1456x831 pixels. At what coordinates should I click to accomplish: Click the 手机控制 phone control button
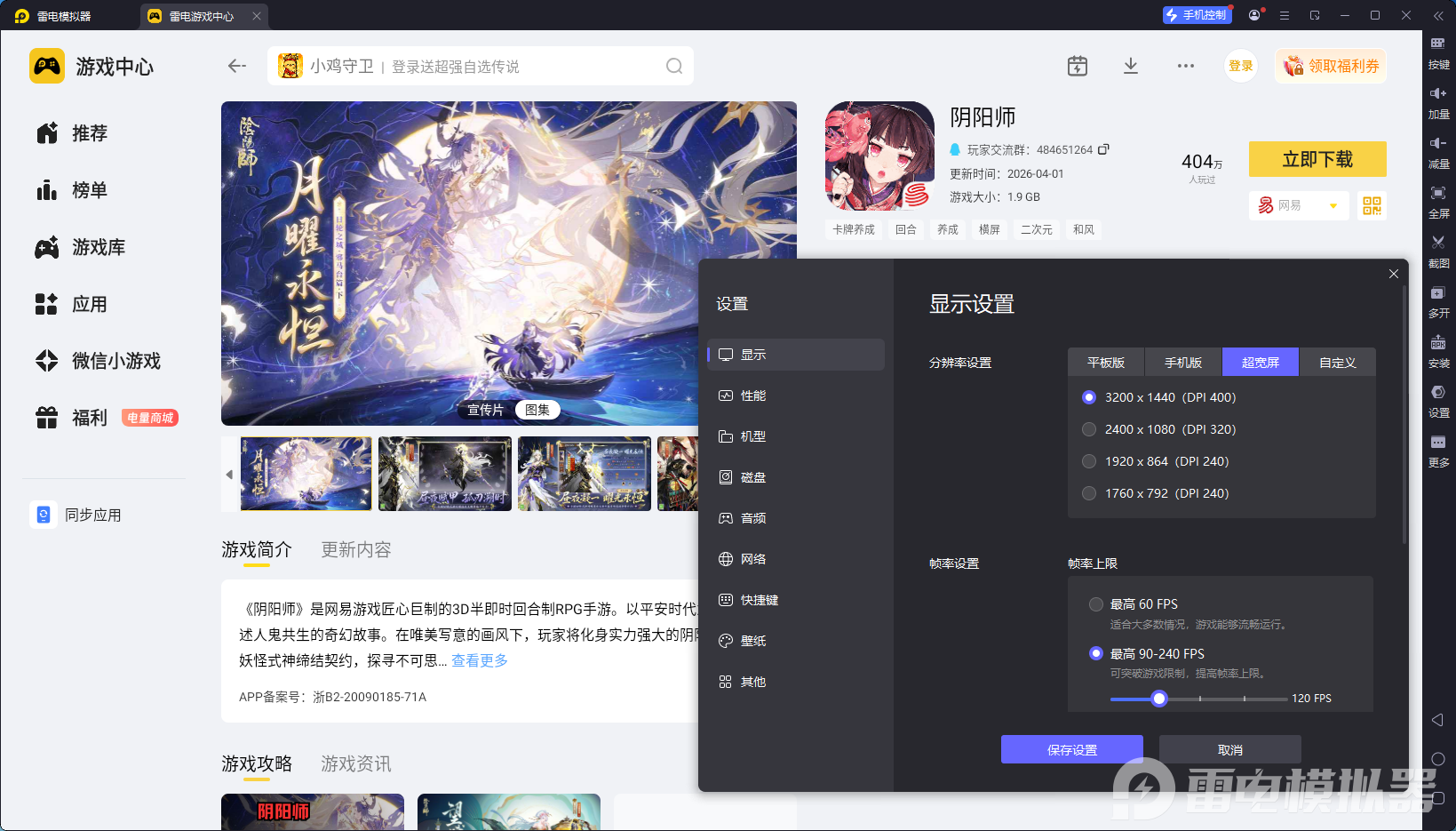tap(1197, 15)
